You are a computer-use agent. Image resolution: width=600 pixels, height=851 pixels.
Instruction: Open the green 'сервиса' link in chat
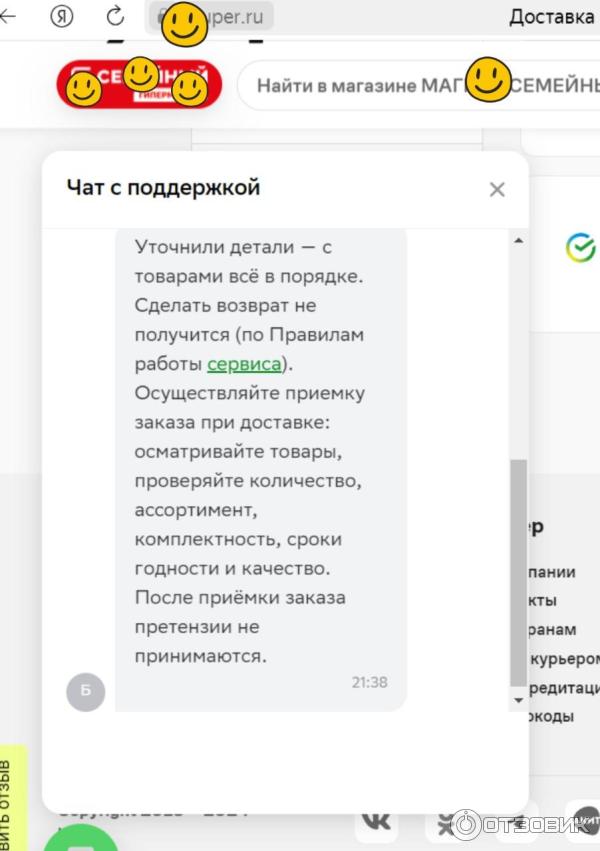pos(244,365)
